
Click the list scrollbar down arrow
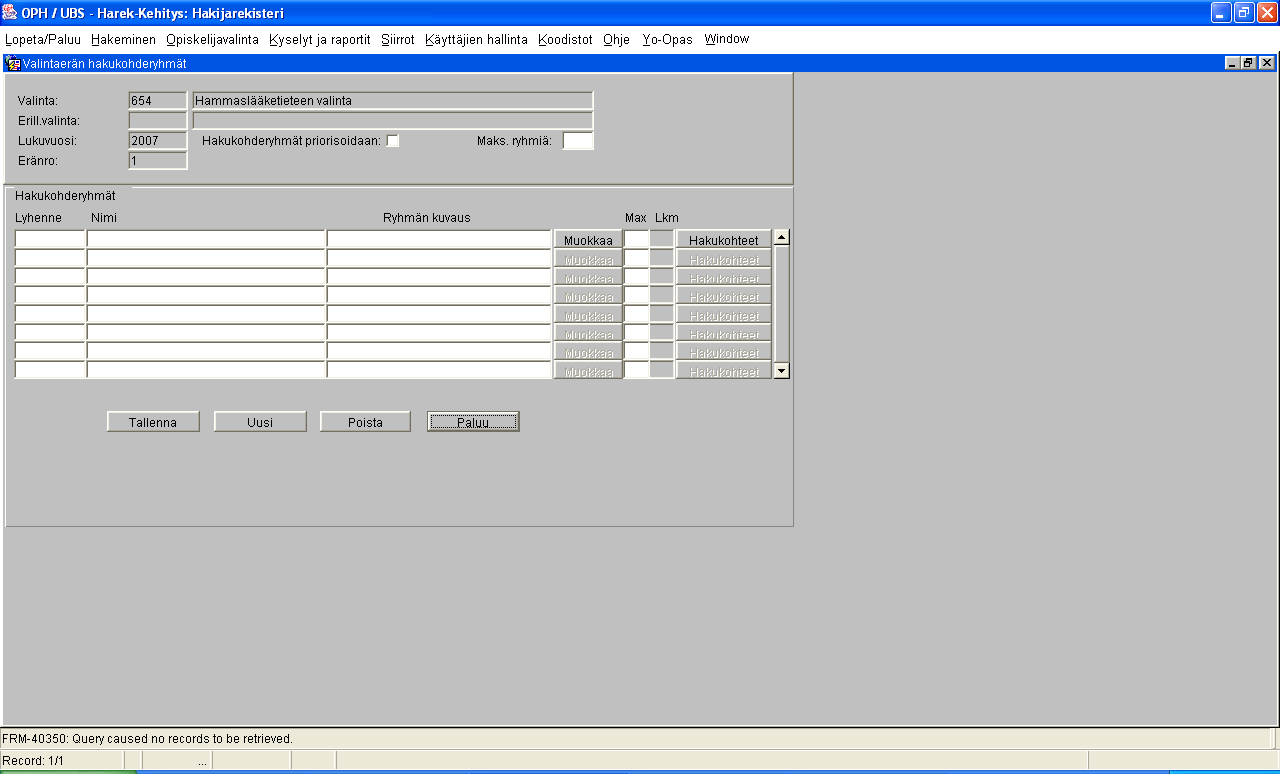coord(782,370)
